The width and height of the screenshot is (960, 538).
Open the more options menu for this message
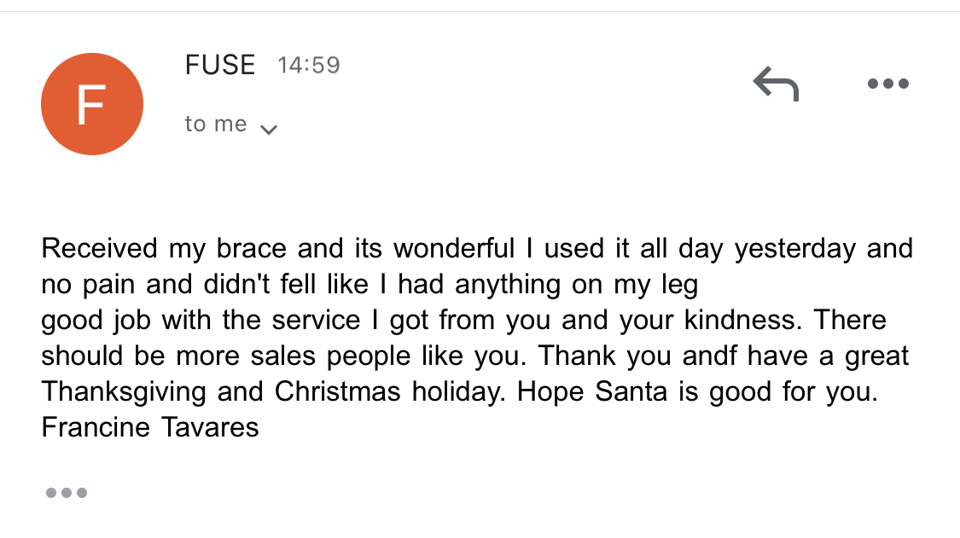tap(888, 83)
